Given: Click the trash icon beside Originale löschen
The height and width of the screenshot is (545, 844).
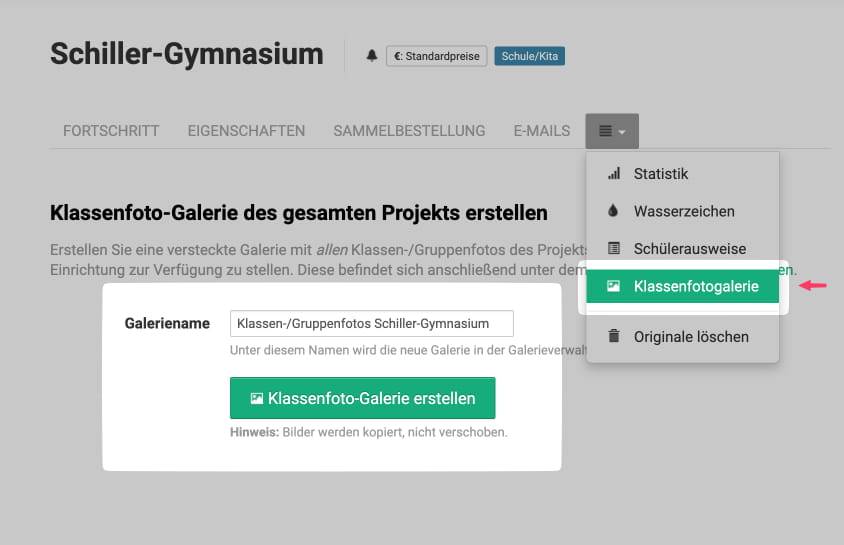Looking at the screenshot, I should point(614,337).
